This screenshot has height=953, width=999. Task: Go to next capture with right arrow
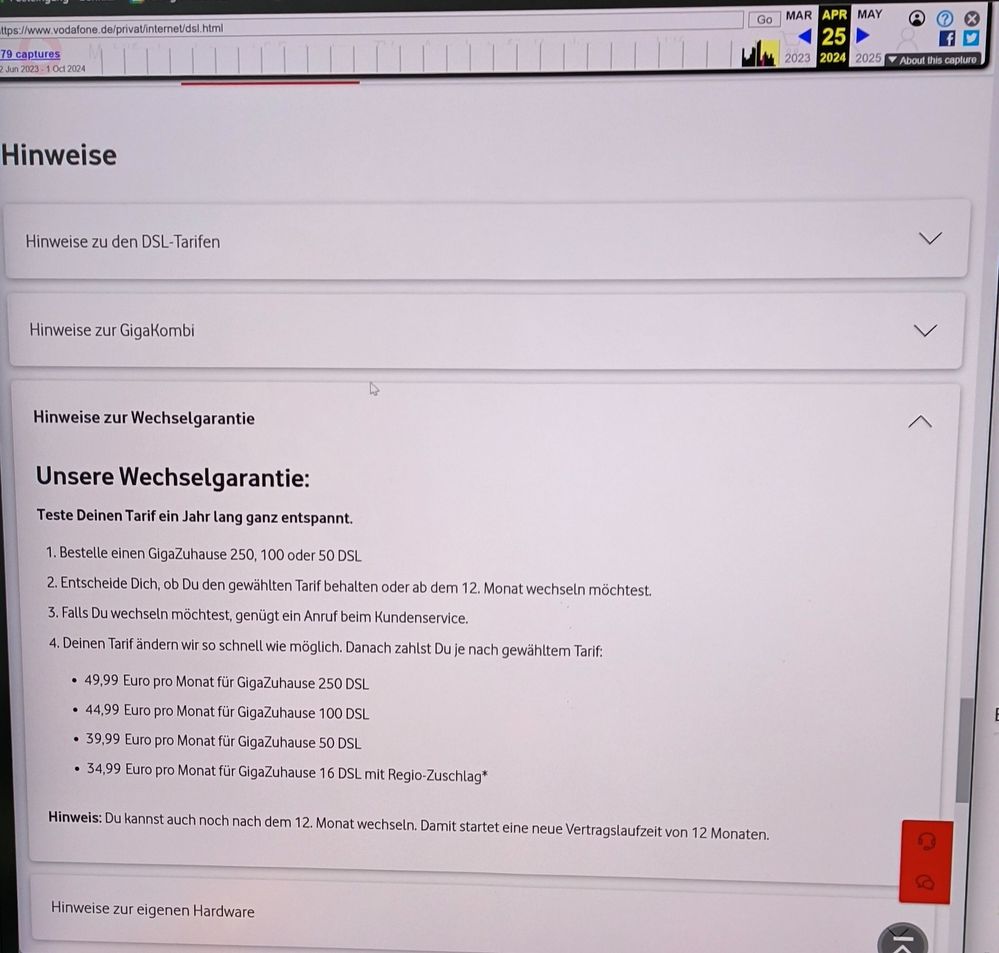863,35
